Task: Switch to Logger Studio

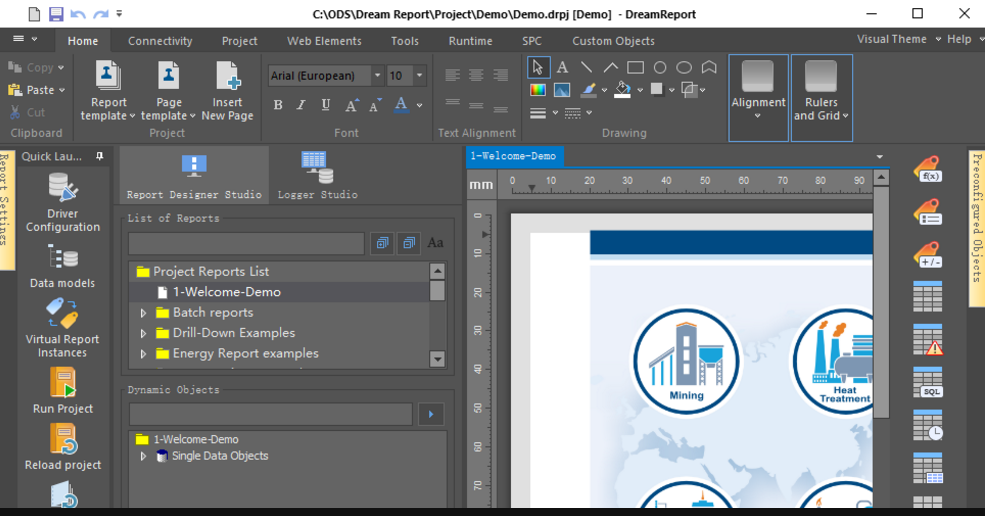Action: [x=318, y=175]
